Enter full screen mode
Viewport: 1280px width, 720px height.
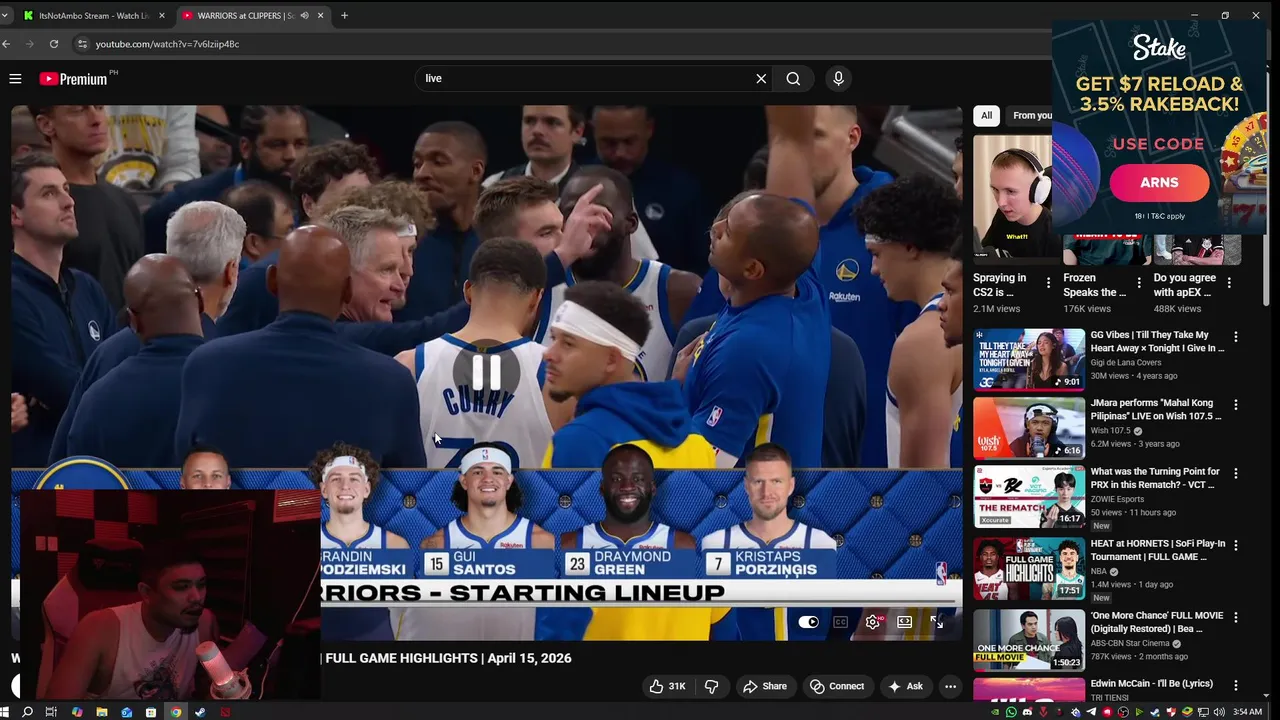click(x=936, y=622)
